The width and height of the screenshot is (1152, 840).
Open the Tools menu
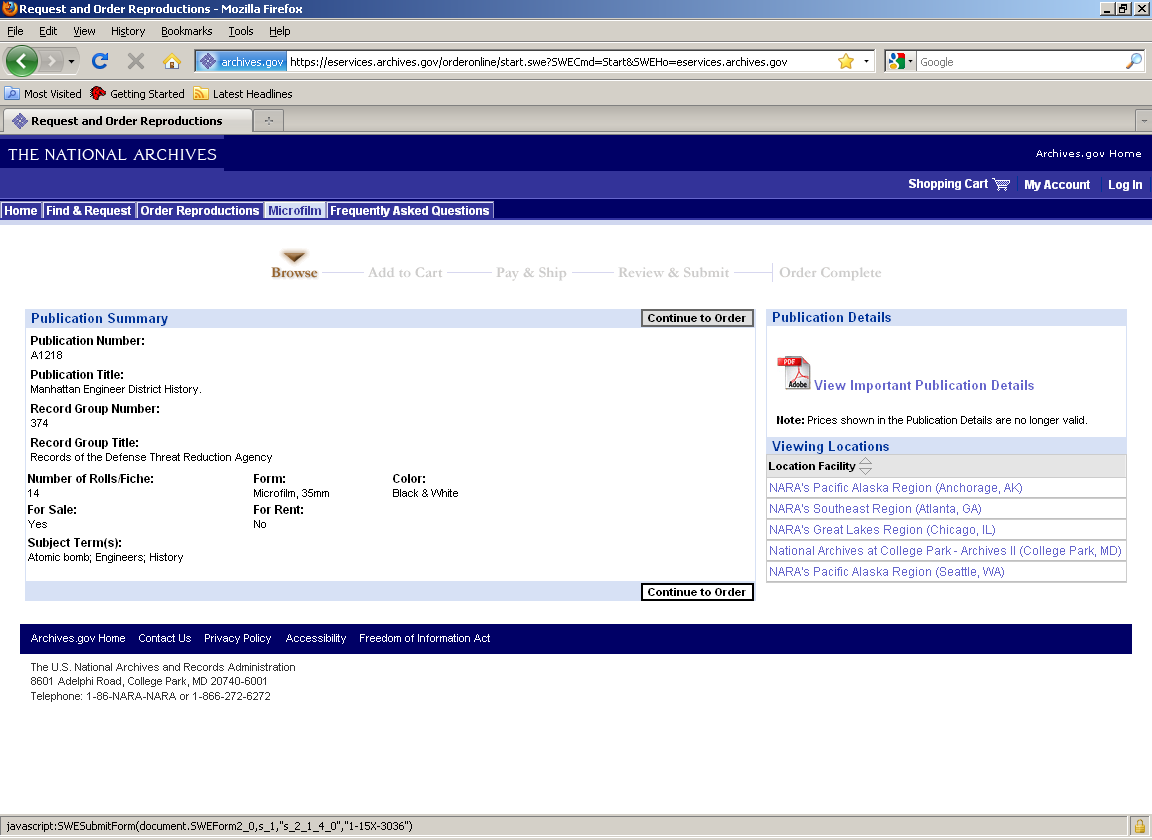[x=241, y=31]
